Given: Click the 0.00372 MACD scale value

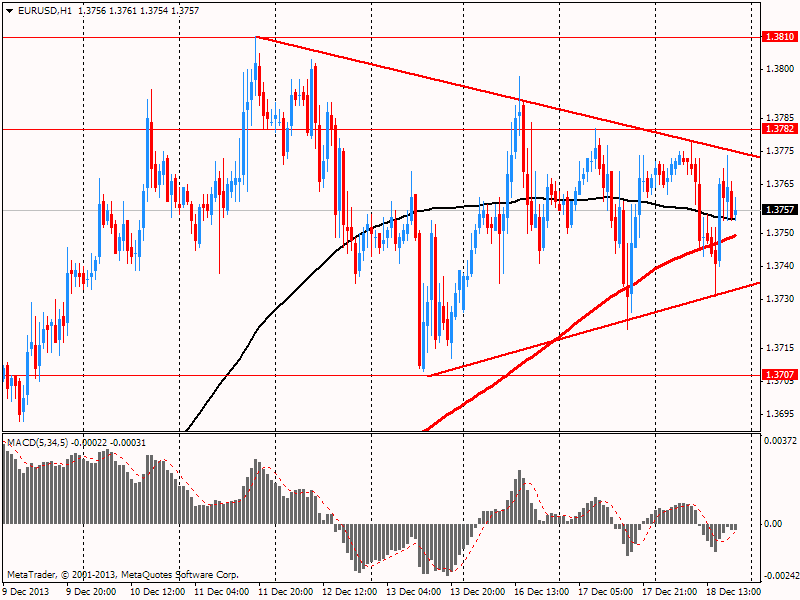Looking at the screenshot, I should [781, 440].
